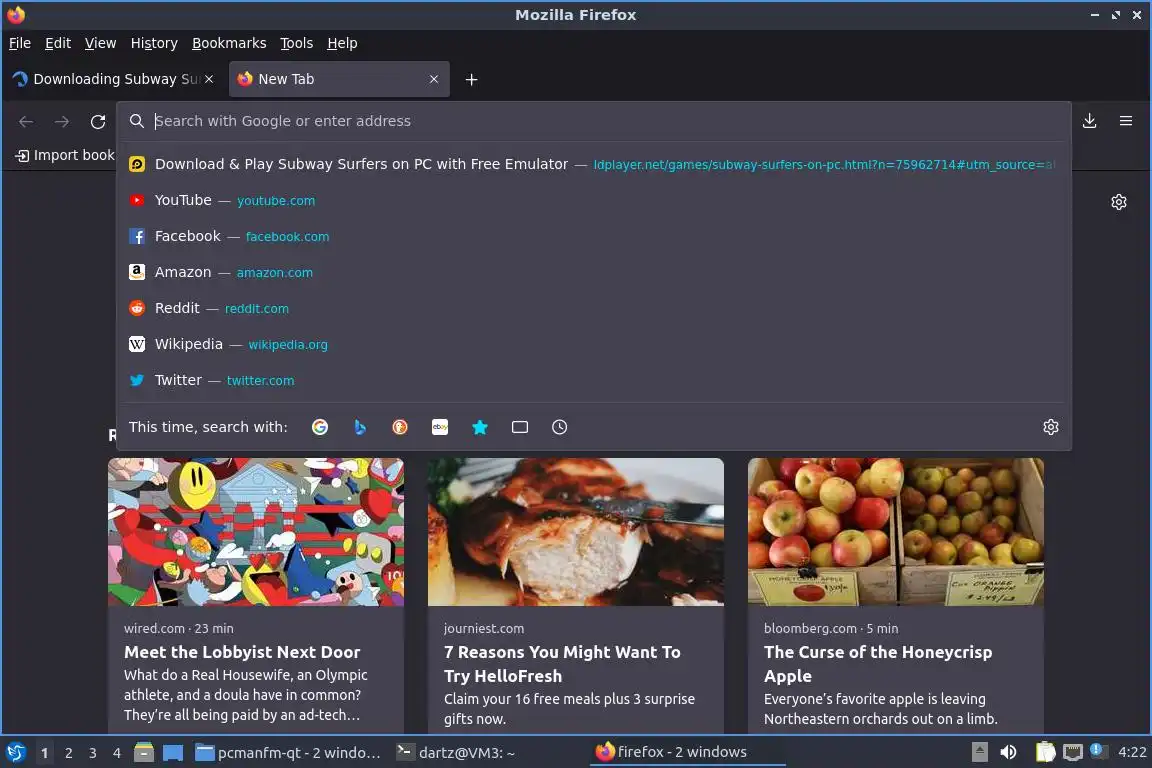This screenshot has height=768, width=1152.
Task: Close the New Tab tab
Action: click(x=433, y=79)
